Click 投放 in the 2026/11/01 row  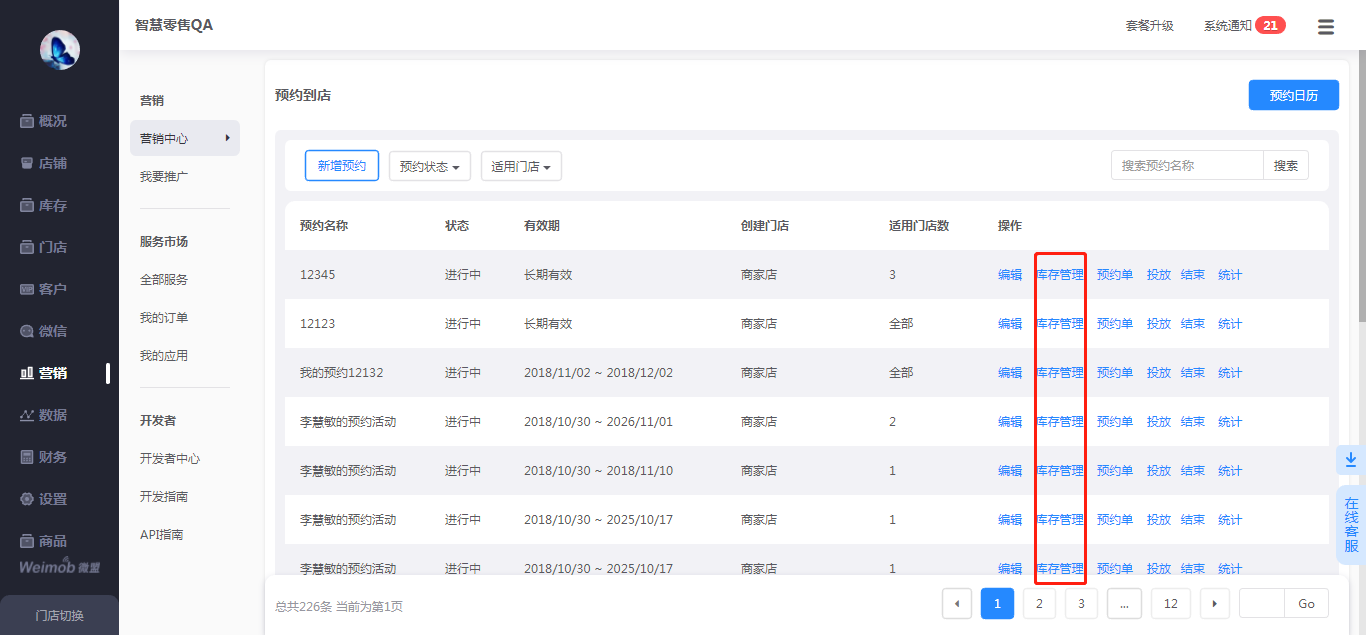1159,422
